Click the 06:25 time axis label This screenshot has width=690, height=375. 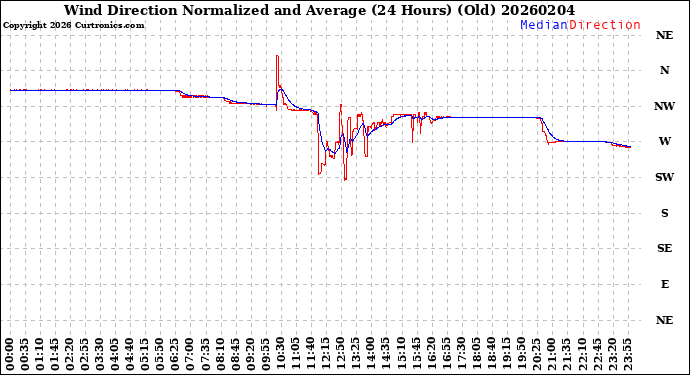176,354
